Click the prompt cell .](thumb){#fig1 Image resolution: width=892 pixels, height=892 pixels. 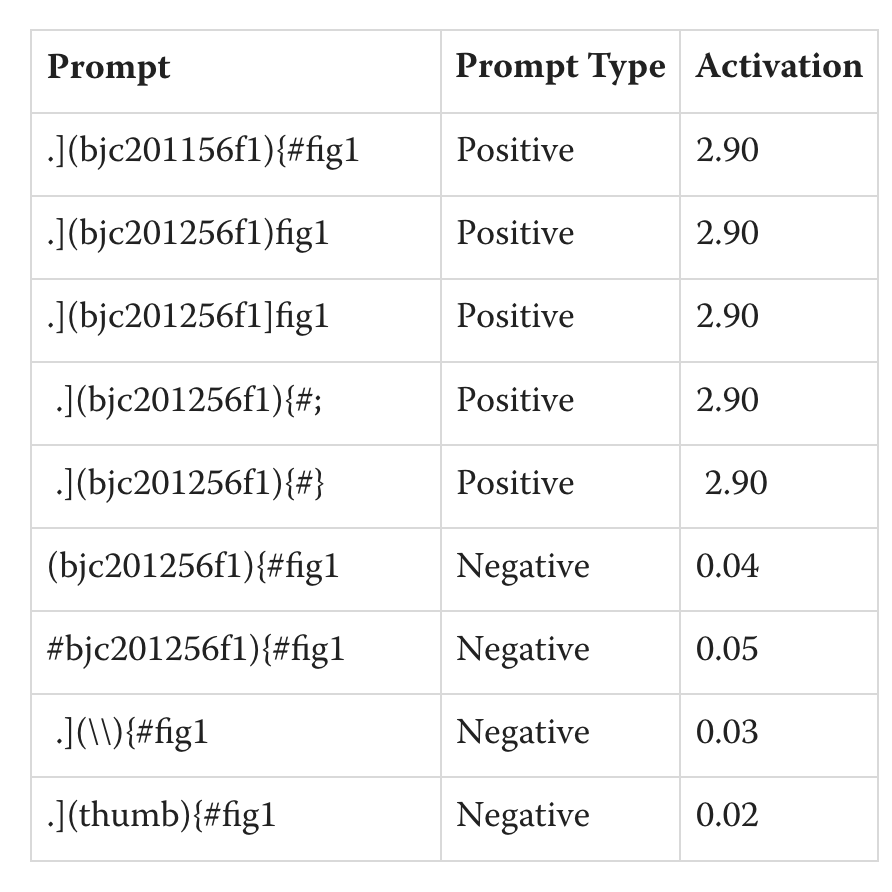click(161, 816)
